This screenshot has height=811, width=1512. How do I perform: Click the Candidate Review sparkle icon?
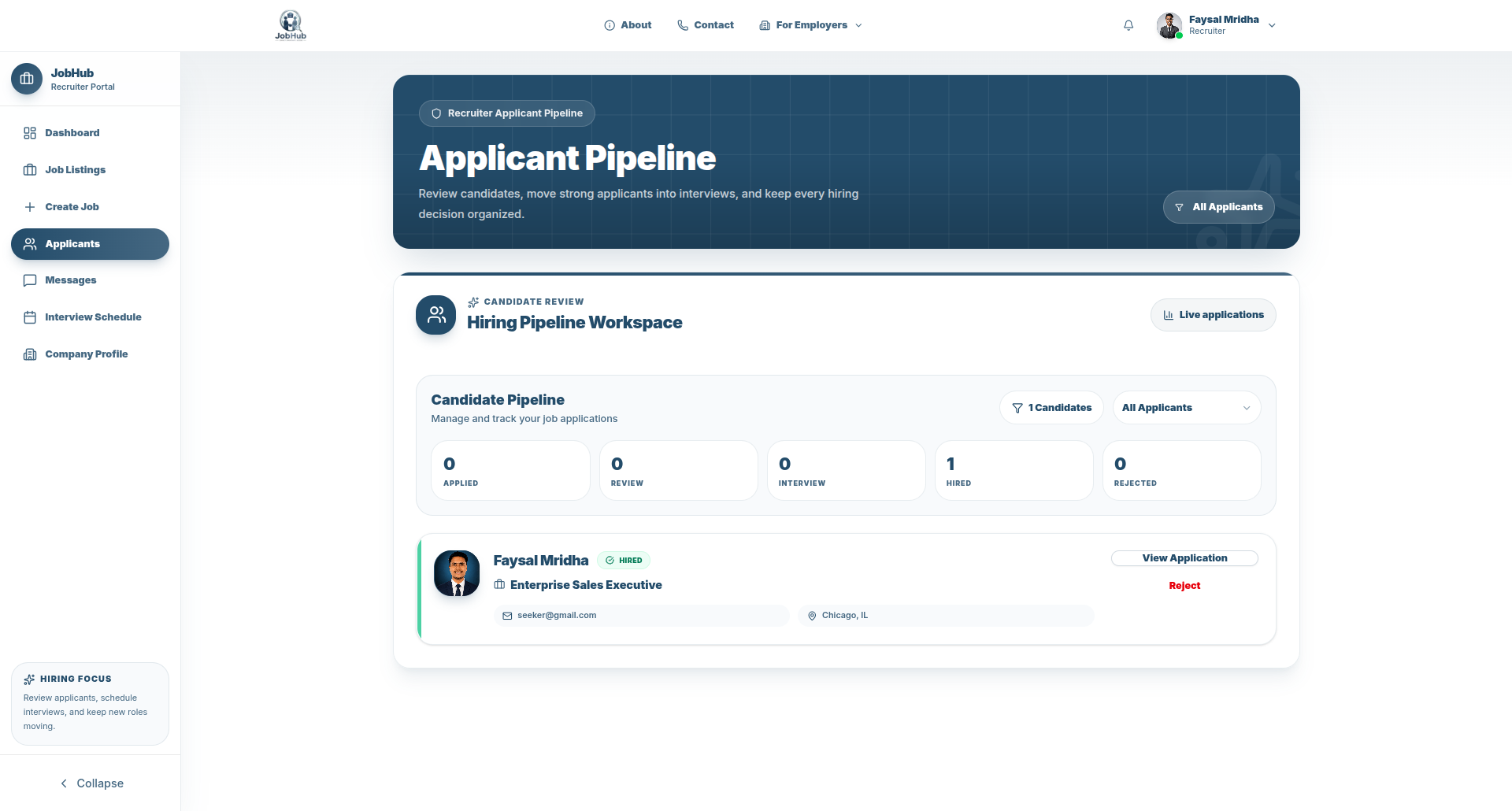tap(473, 302)
